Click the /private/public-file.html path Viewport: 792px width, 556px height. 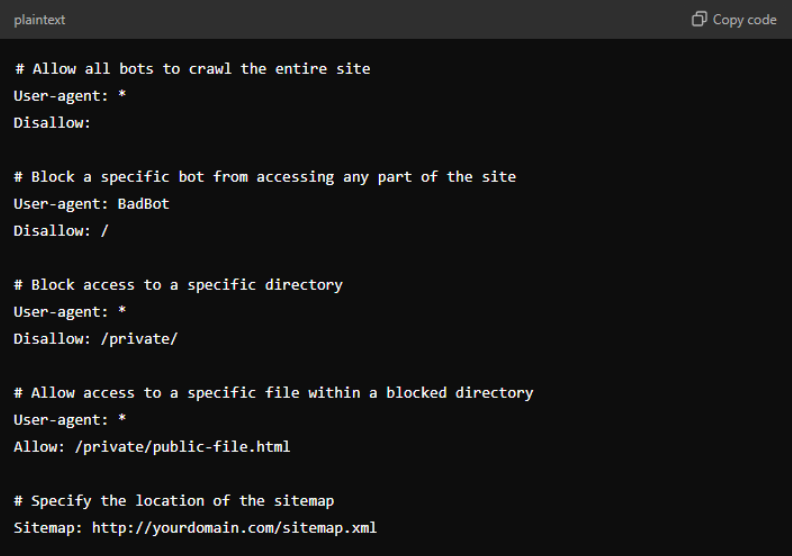point(182,446)
